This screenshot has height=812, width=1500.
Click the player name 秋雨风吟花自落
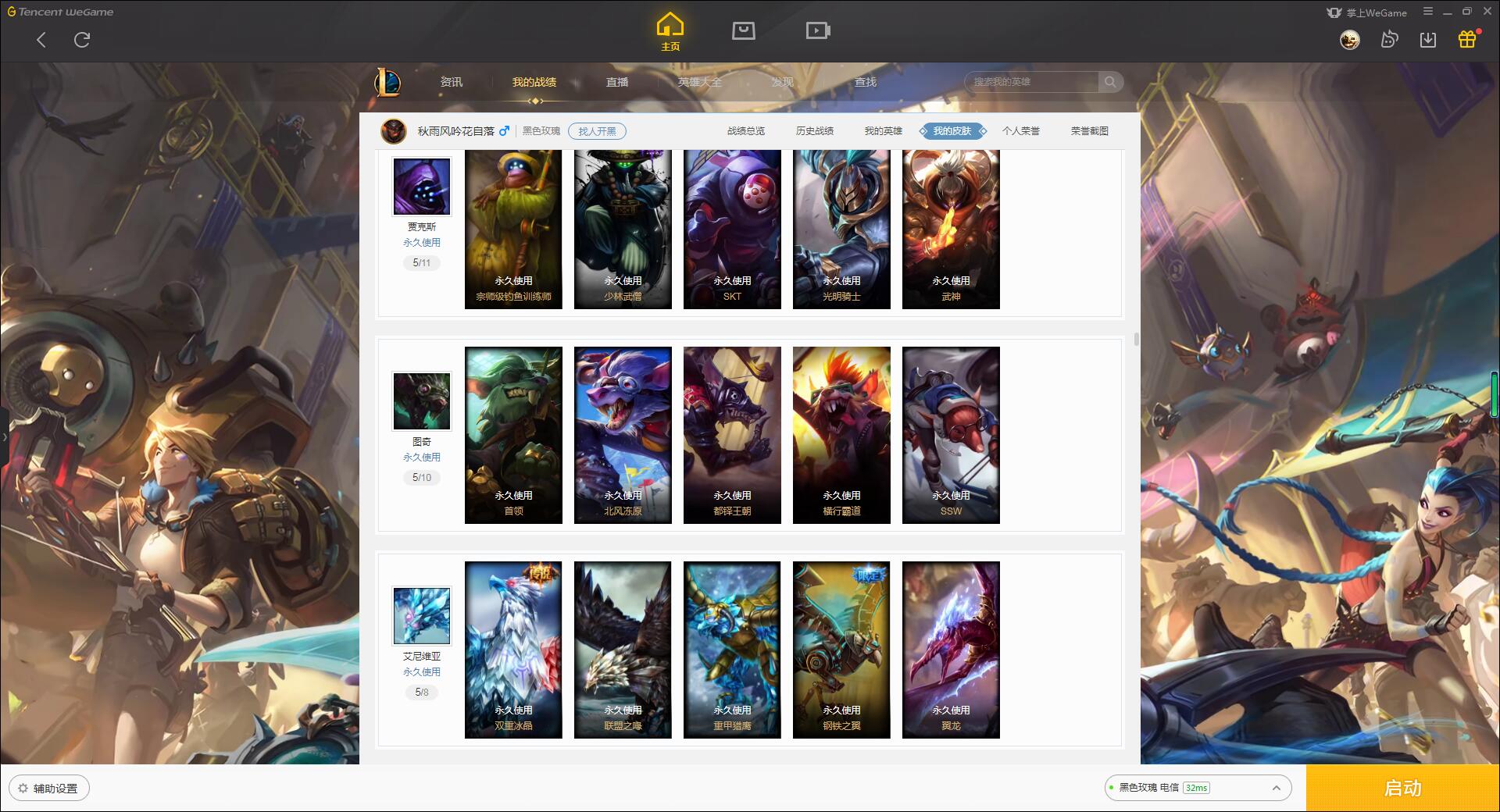[x=455, y=131]
